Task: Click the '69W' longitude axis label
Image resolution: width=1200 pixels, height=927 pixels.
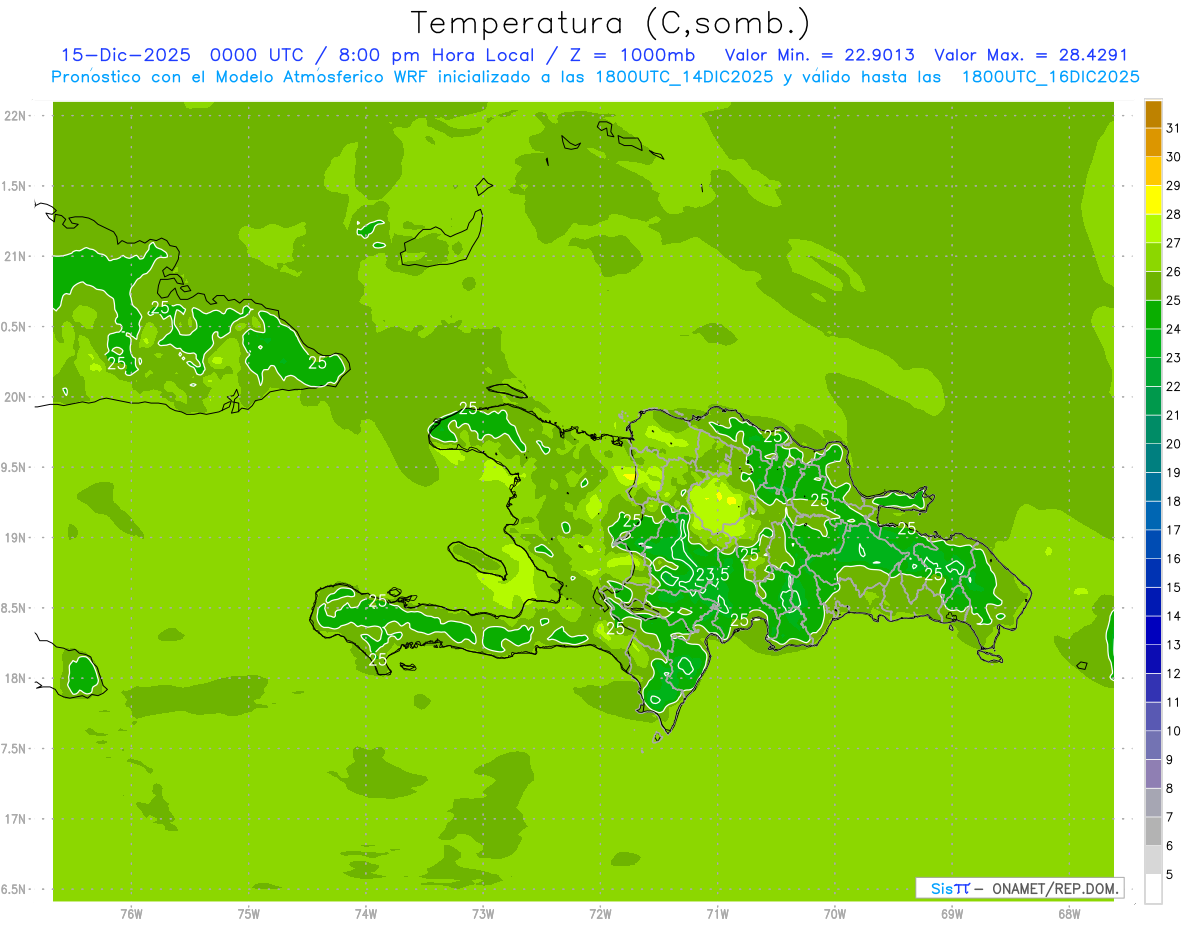Action: pos(952,913)
